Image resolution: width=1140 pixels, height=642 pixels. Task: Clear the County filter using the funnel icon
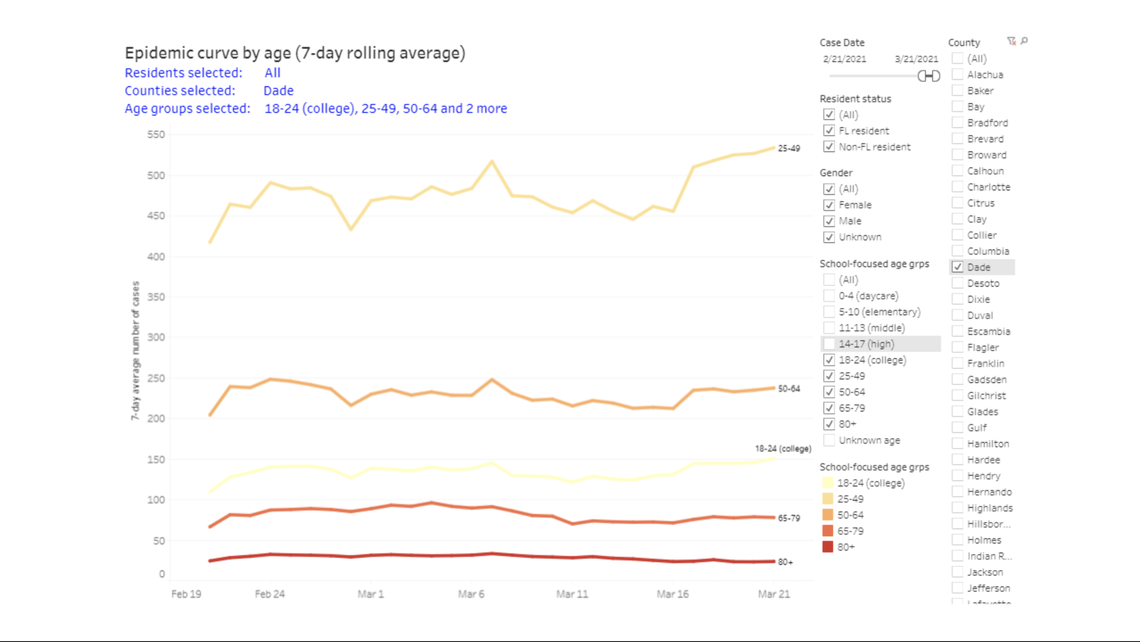[1011, 40]
